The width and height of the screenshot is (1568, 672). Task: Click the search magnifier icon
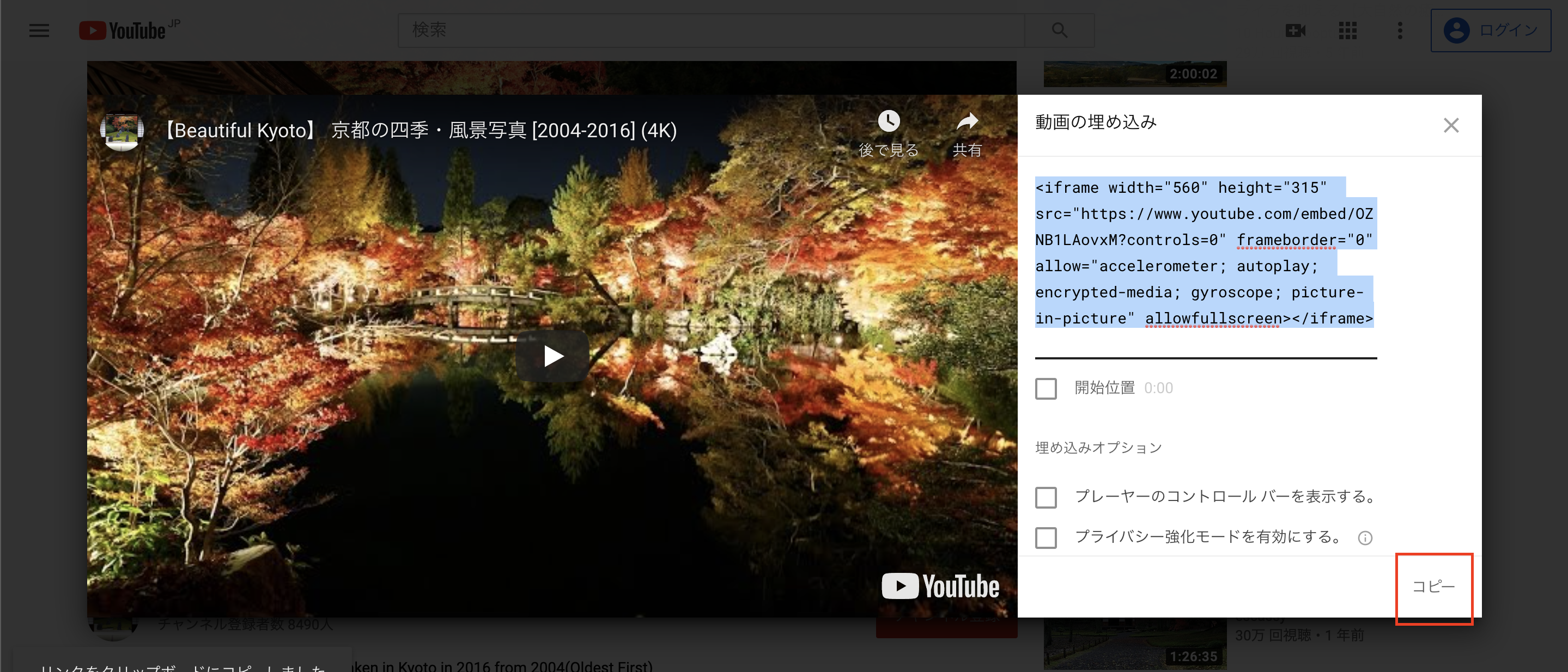click(x=1059, y=30)
